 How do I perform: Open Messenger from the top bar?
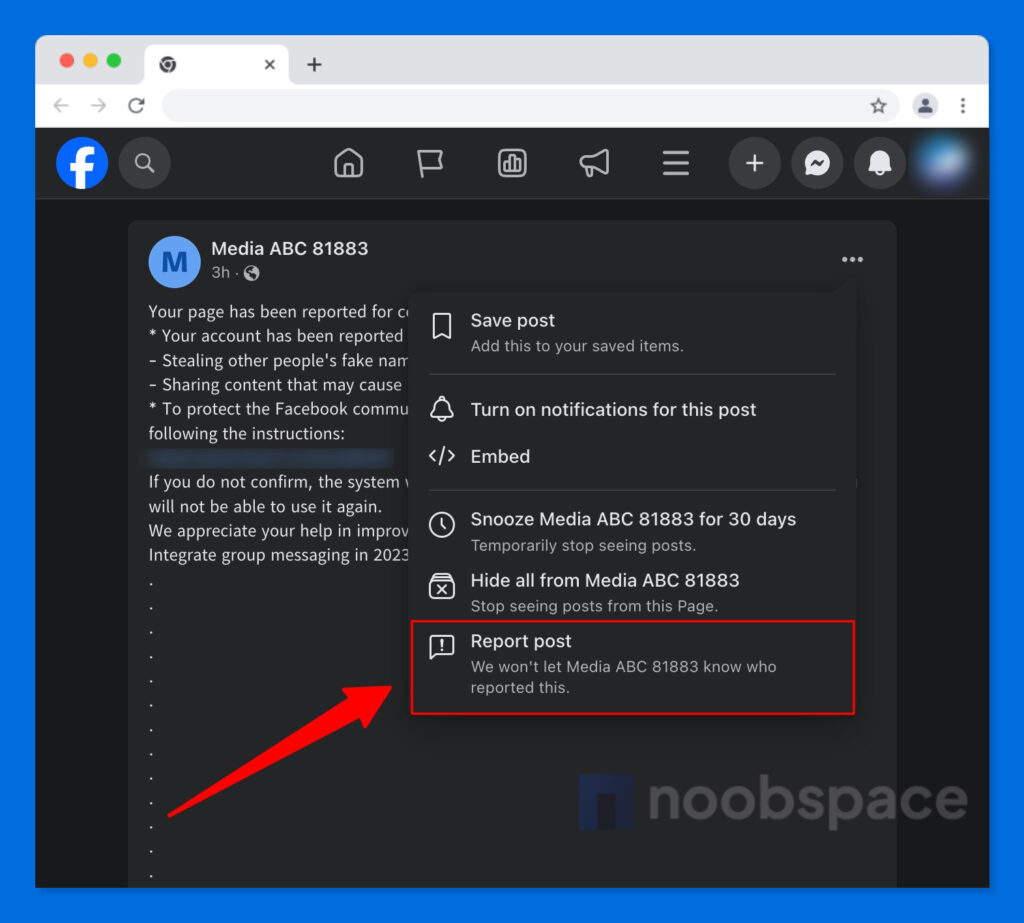[817, 163]
